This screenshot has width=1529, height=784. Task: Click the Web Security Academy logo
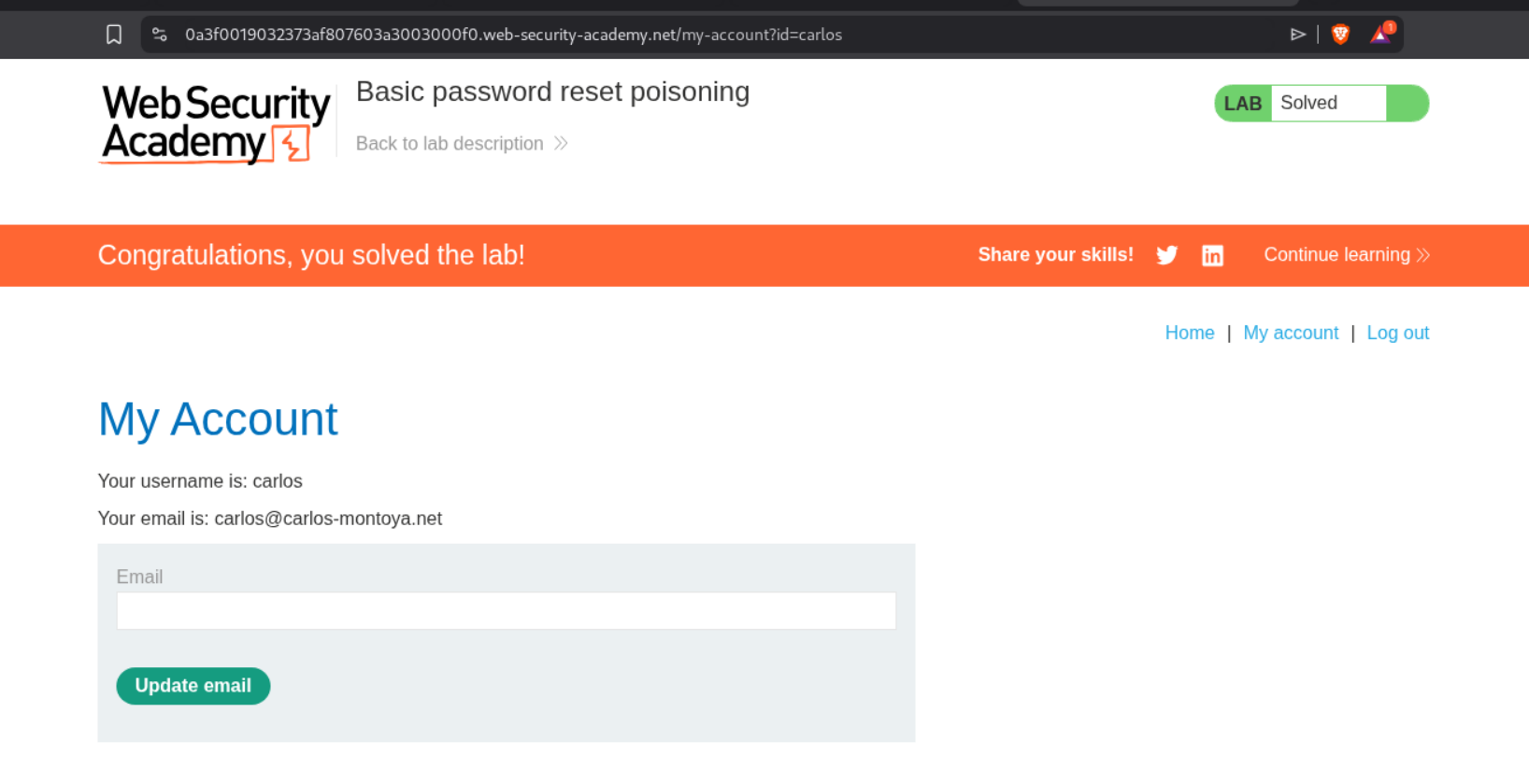click(215, 123)
